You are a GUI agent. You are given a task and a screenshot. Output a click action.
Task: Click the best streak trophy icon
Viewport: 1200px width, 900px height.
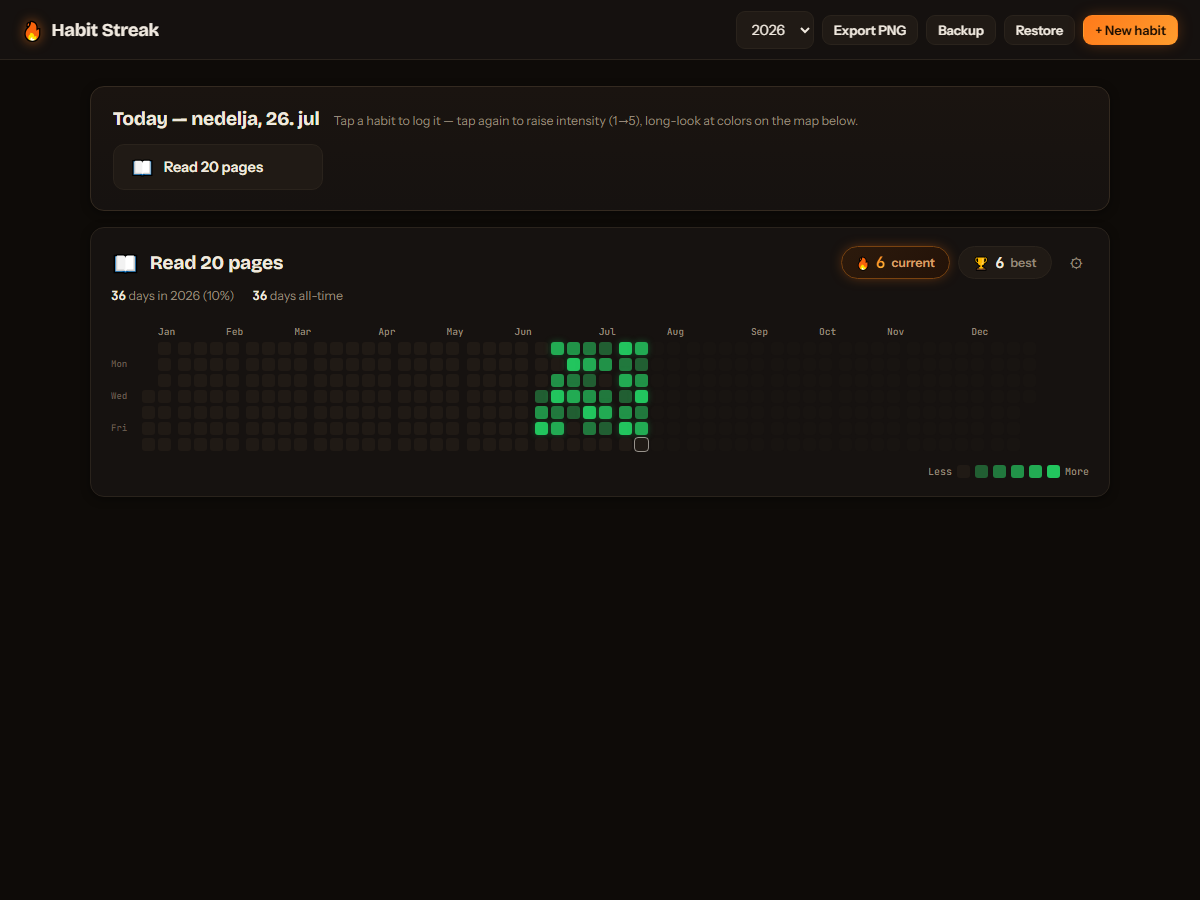pos(981,263)
